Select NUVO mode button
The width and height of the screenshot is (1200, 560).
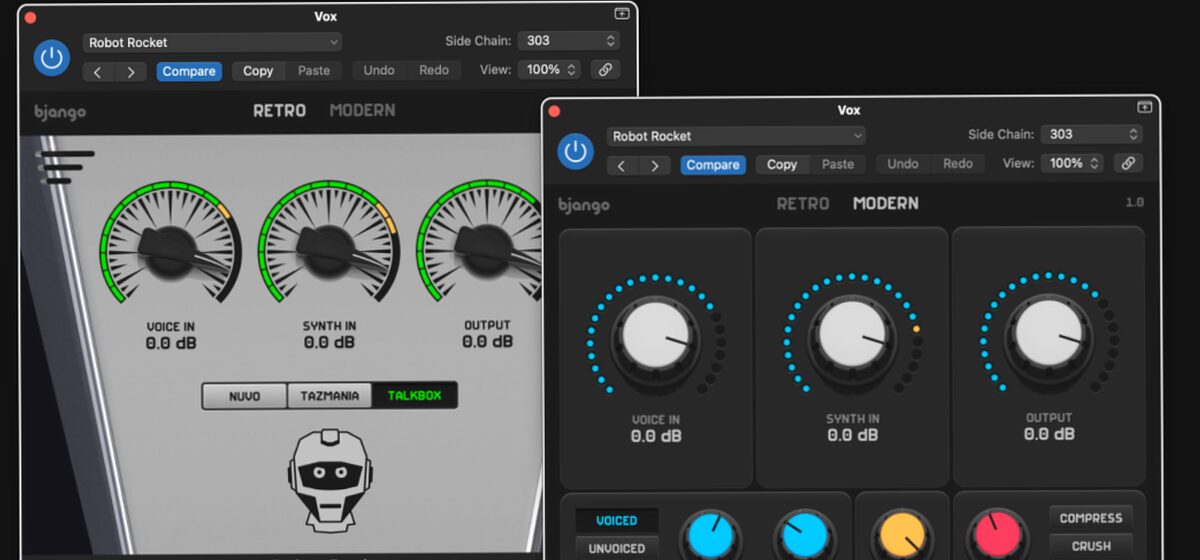click(244, 396)
